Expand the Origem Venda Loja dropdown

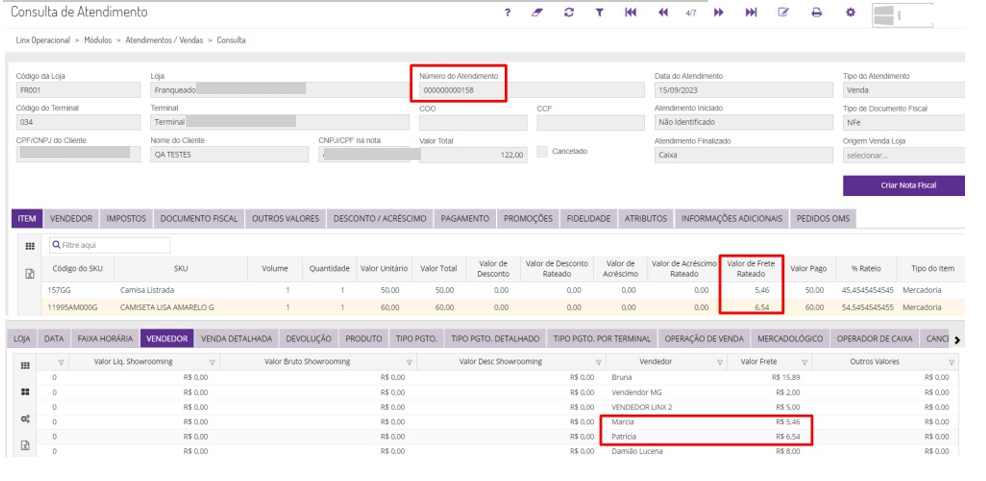[903, 155]
